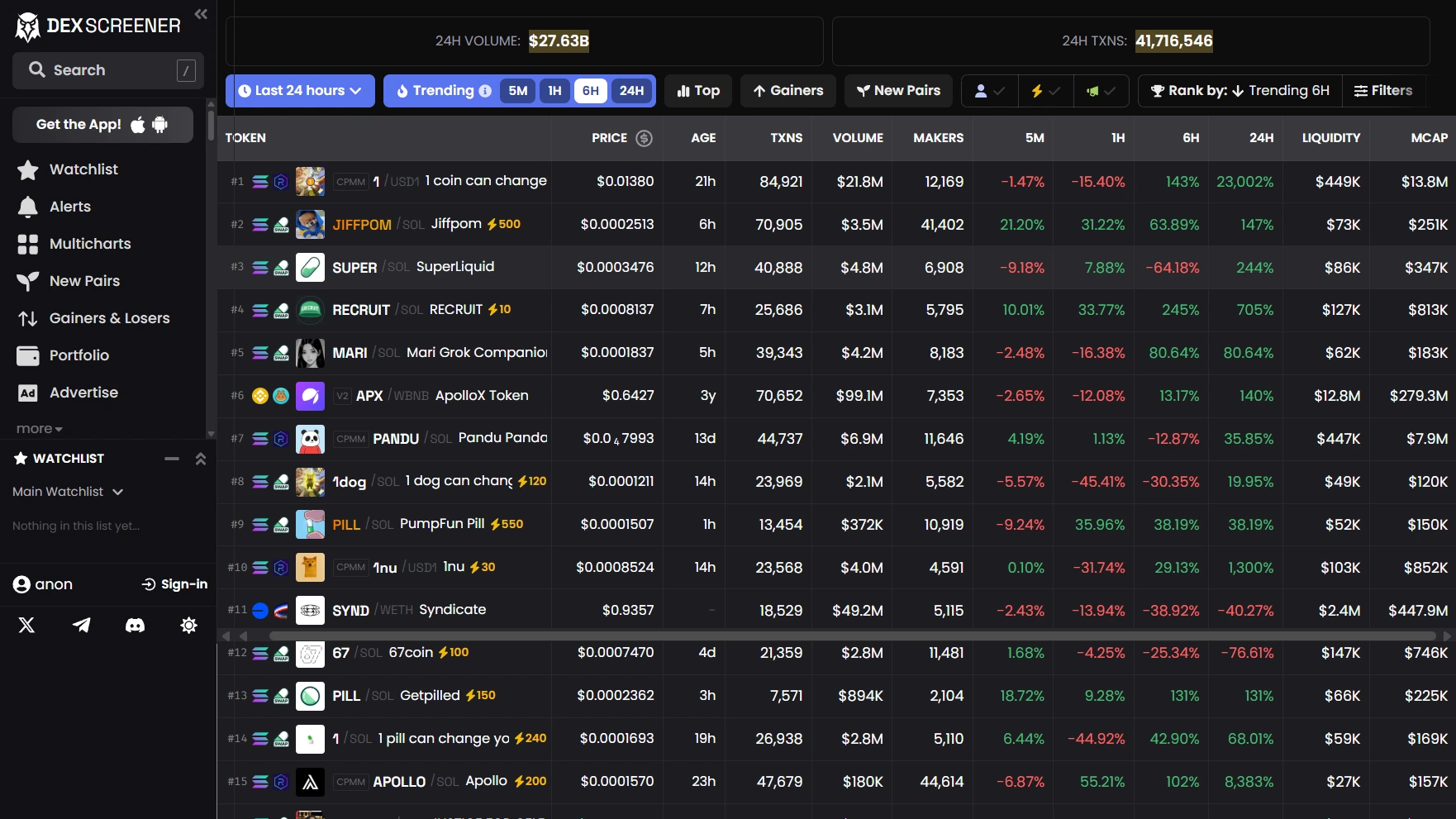Select the 1H trending timeframe

pyautogui.click(x=554, y=91)
